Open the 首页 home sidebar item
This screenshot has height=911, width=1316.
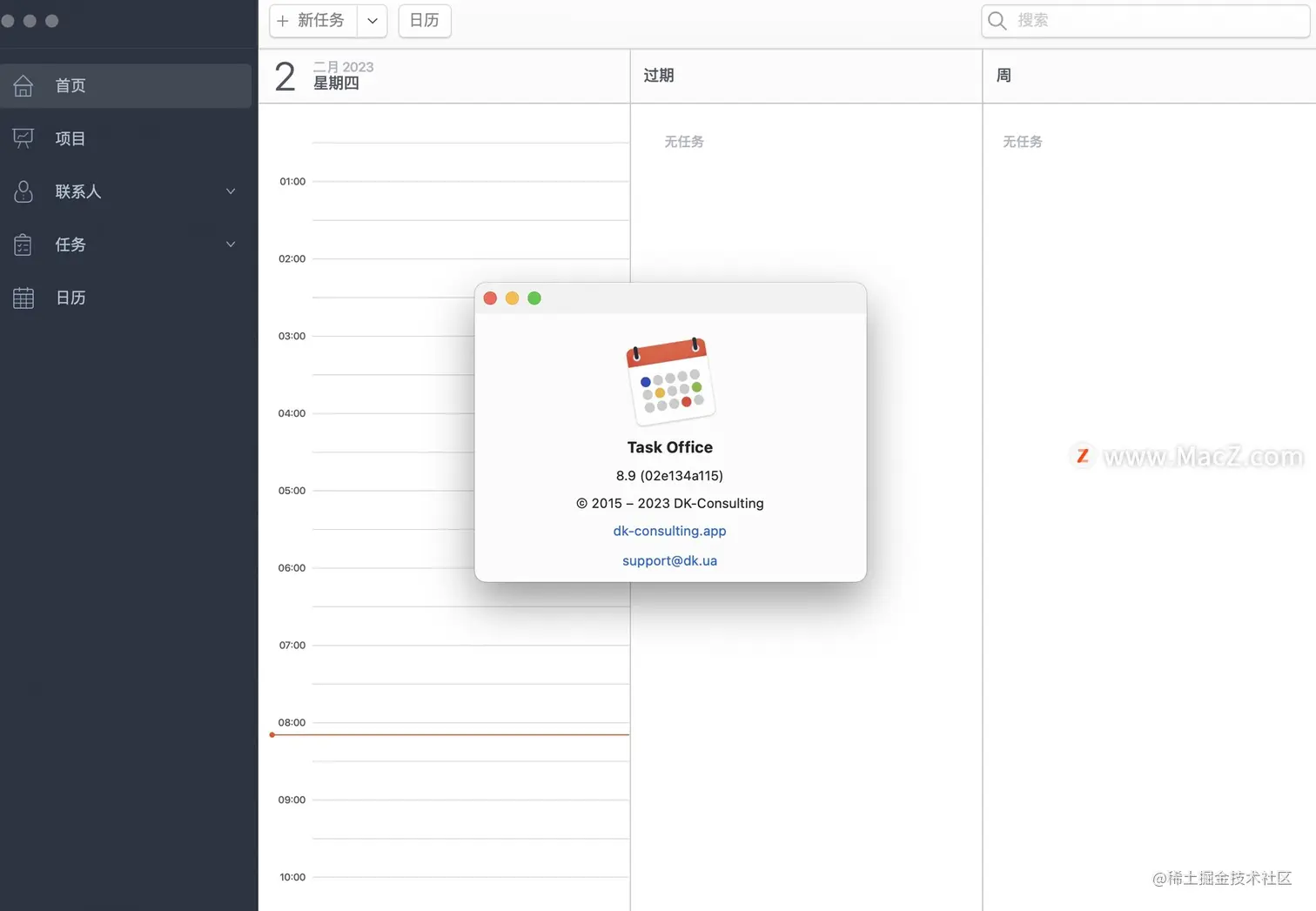click(126, 85)
